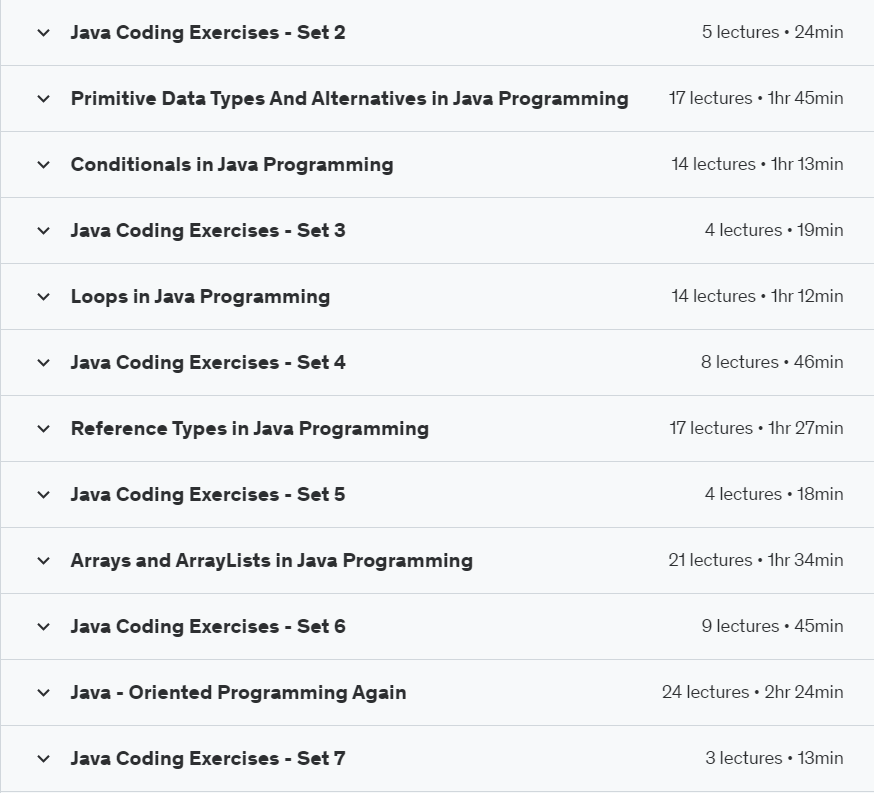Expand chevron beside Java Coding Exercises - Set 2

click(x=43, y=33)
